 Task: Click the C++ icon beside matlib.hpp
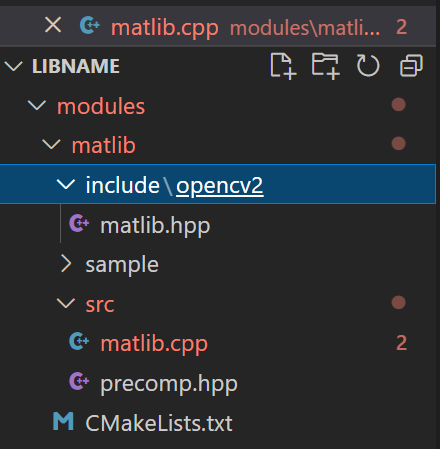pyautogui.click(x=79, y=223)
